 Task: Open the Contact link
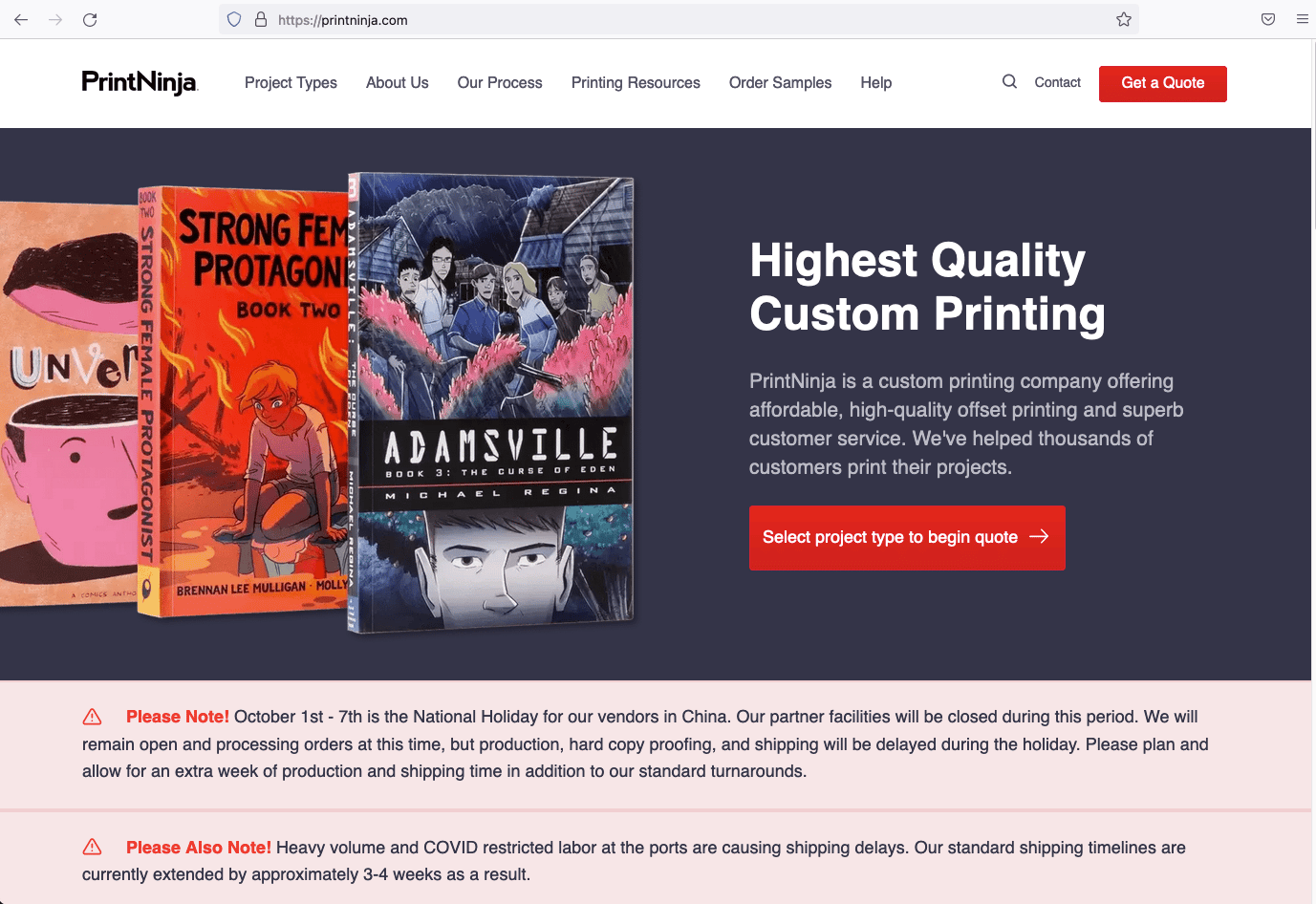click(x=1058, y=83)
